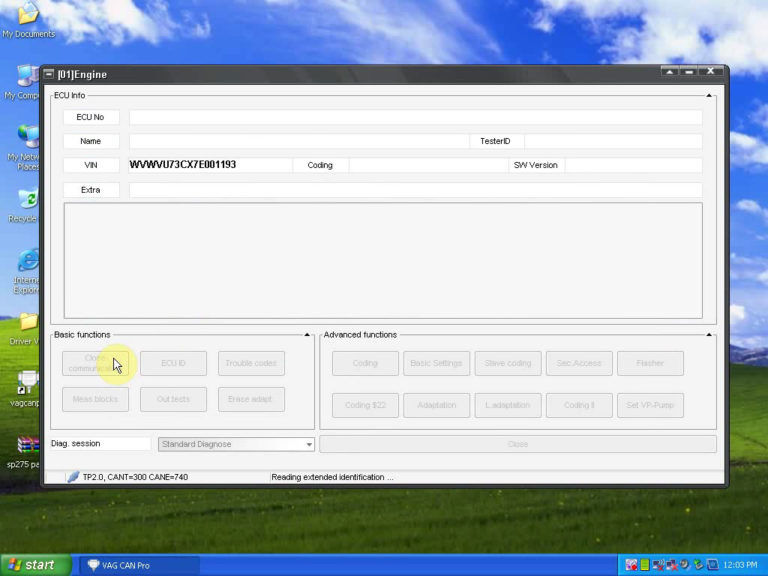Click the Close communication button
The width and height of the screenshot is (768, 576).
pos(96,363)
